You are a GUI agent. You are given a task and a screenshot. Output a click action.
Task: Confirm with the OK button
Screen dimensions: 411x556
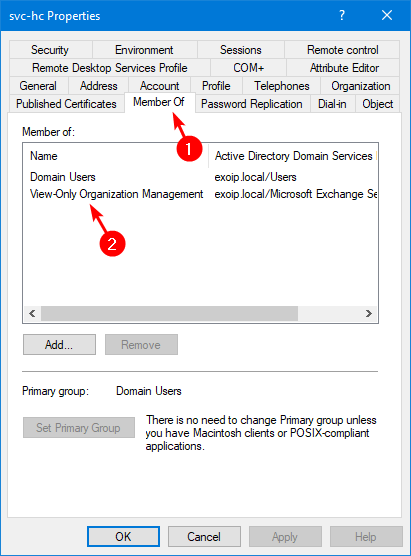tap(123, 536)
